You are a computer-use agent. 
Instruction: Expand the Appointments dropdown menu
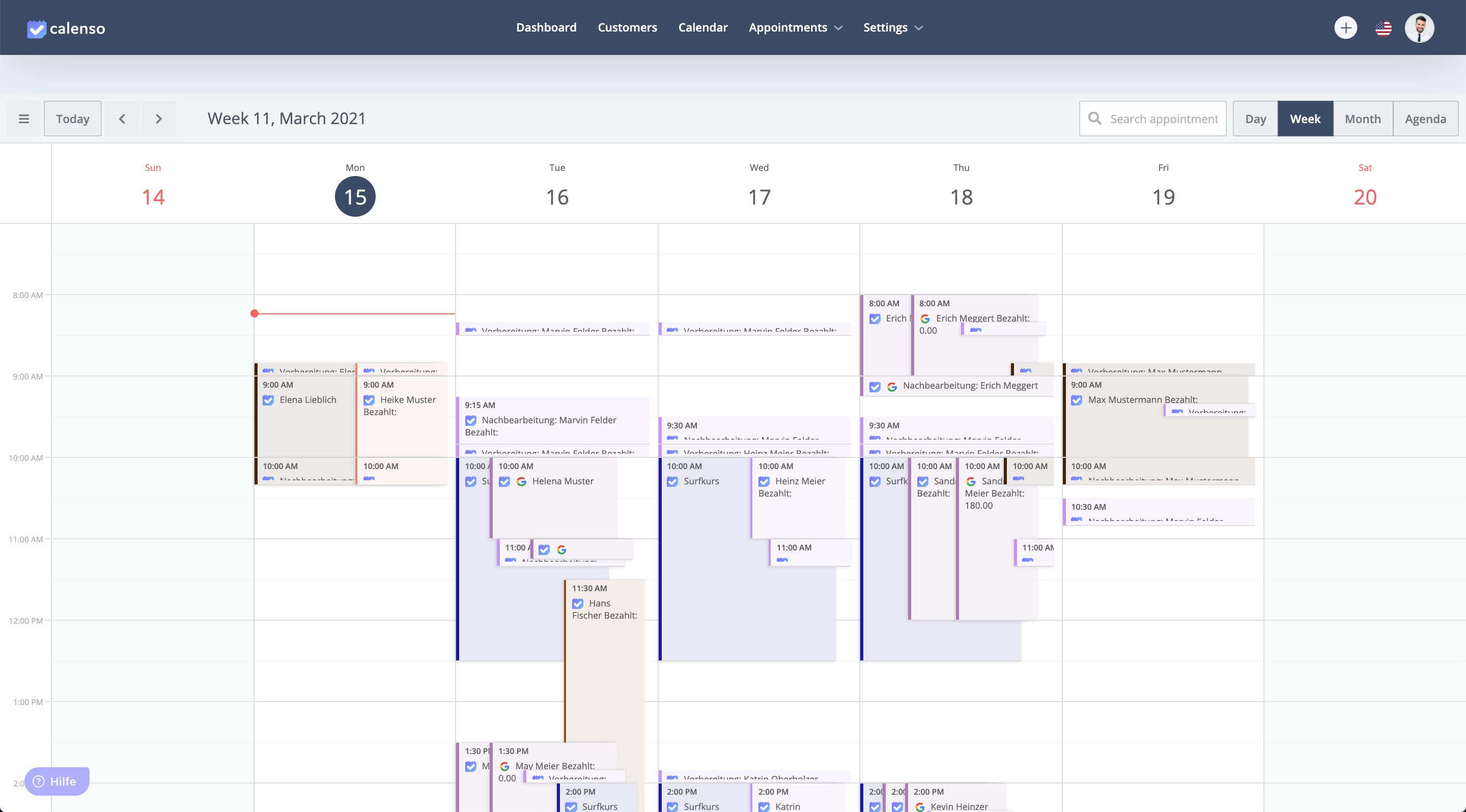pyautogui.click(x=795, y=27)
